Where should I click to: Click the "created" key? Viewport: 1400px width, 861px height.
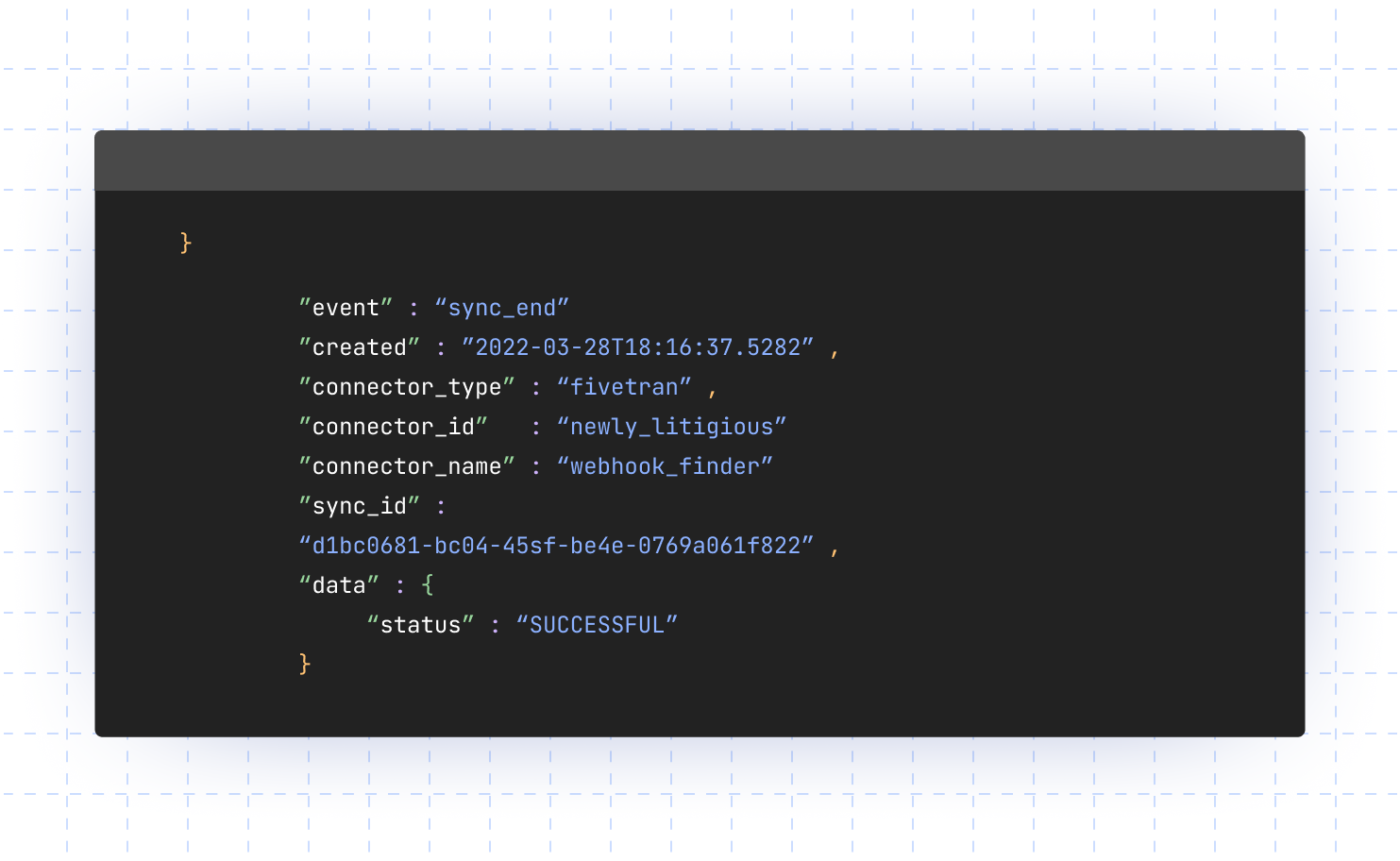point(359,347)
